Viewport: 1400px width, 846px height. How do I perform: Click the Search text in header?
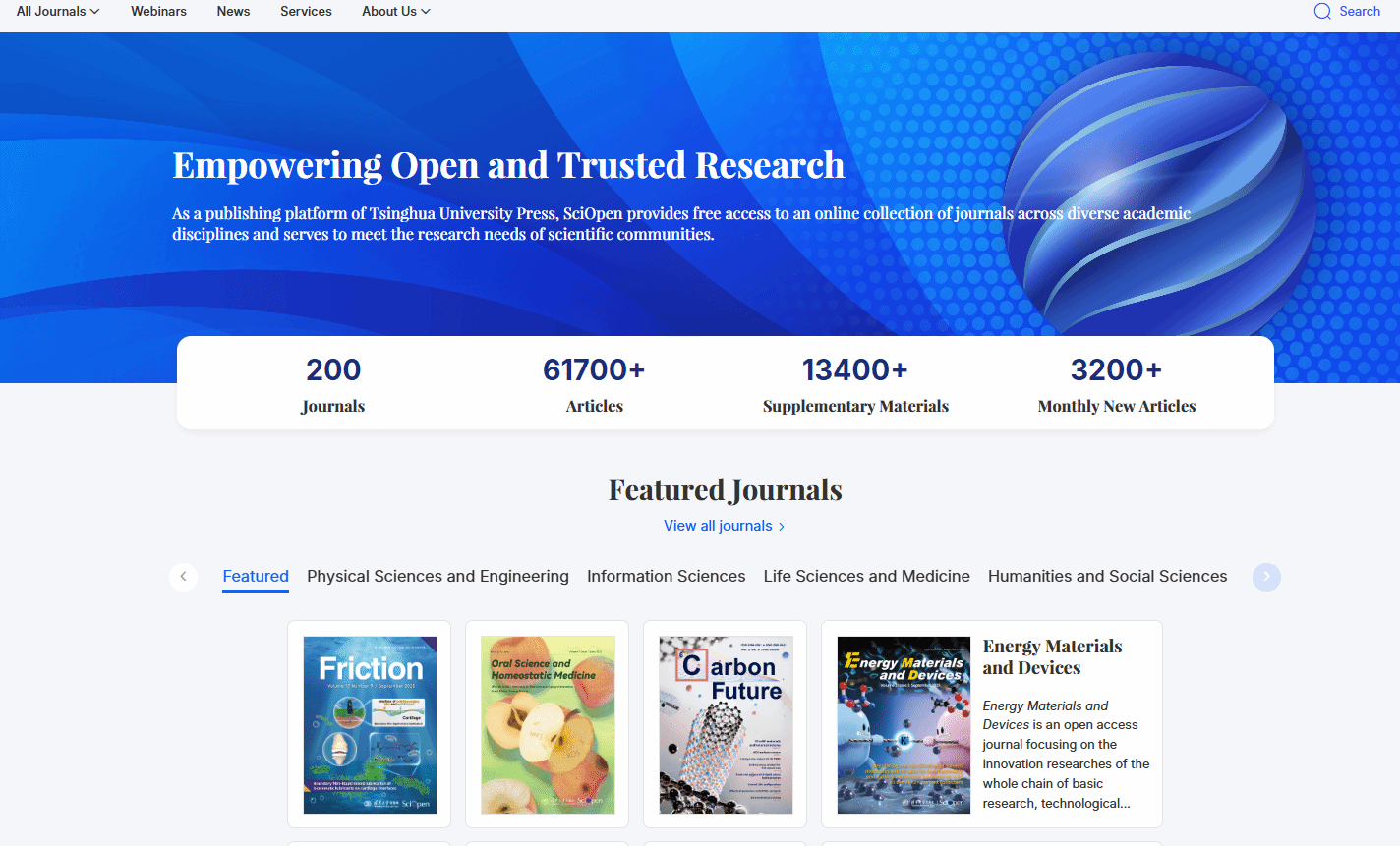click(1360, 12)
